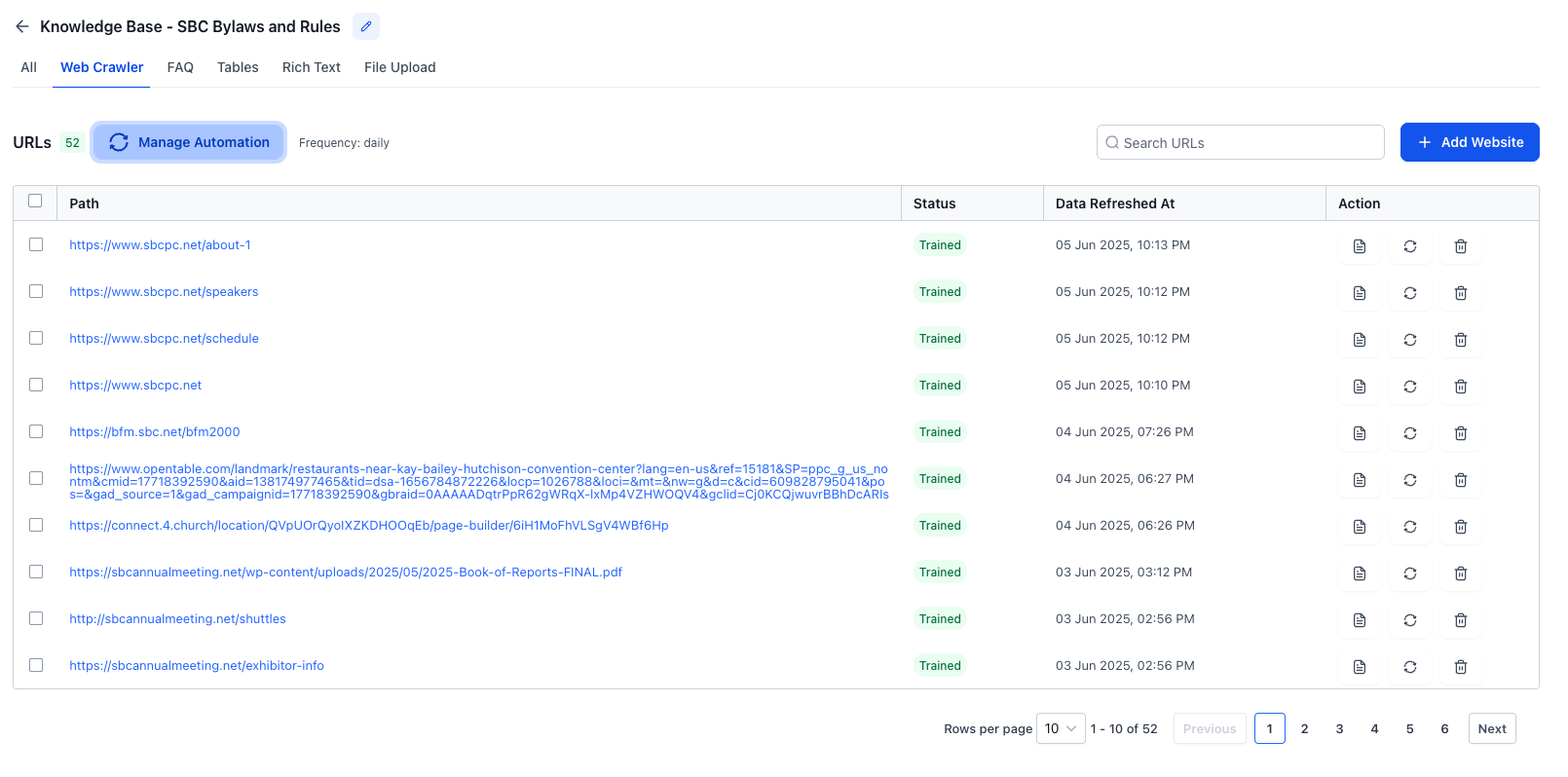Go back using the left arrow icon
This screenshot has width=1568, height=777.
pos(22,26)
